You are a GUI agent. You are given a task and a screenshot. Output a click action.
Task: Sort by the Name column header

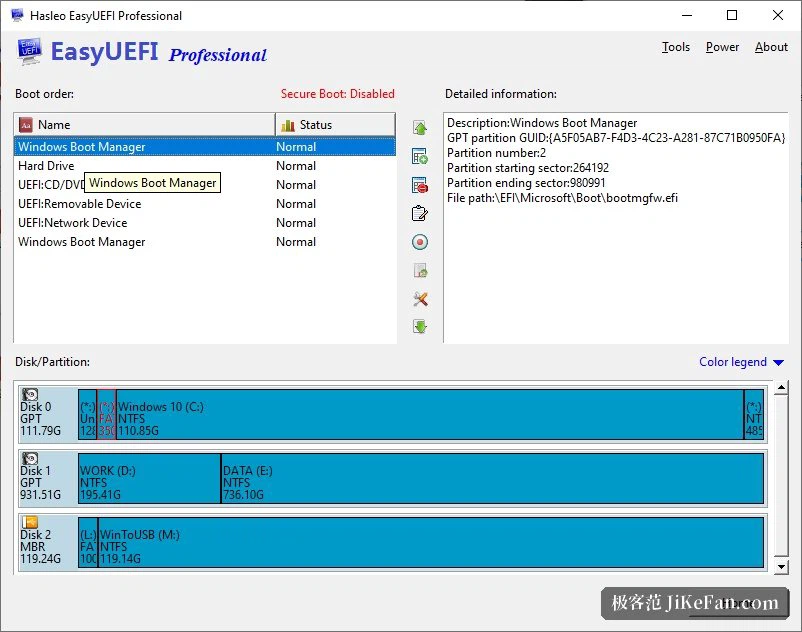(x=145, y=125)
